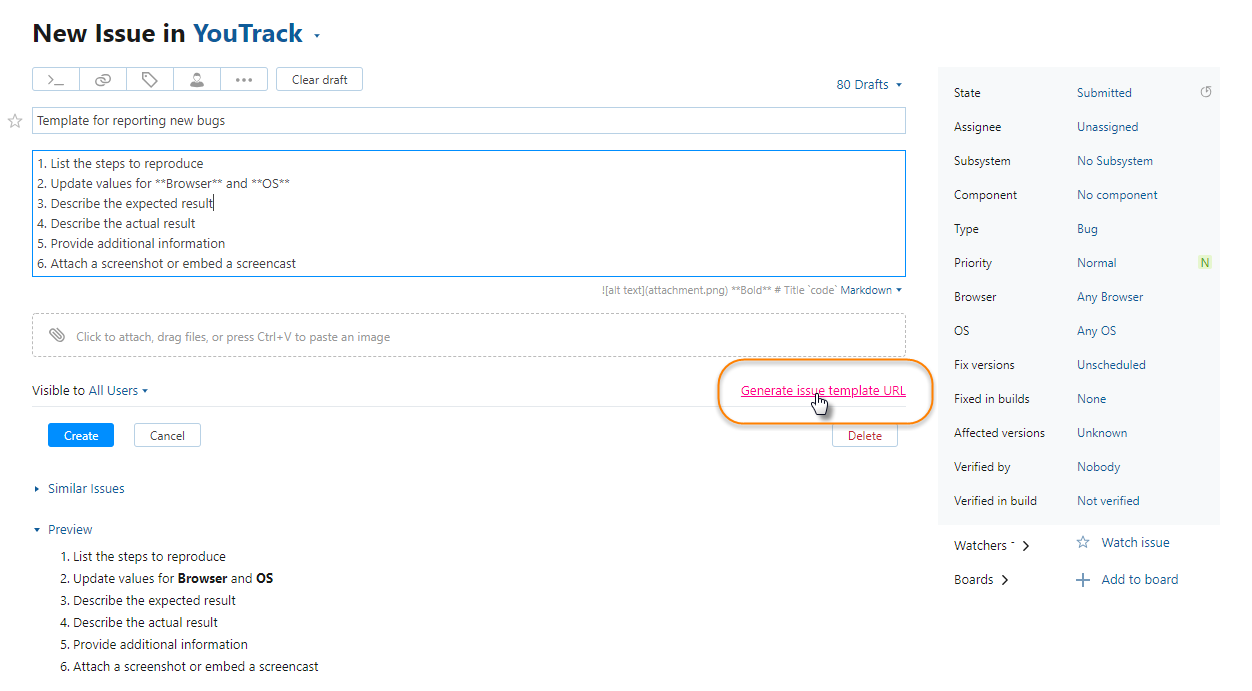Click the issue summary text field
1252x691 pixels.
(468, 121)
